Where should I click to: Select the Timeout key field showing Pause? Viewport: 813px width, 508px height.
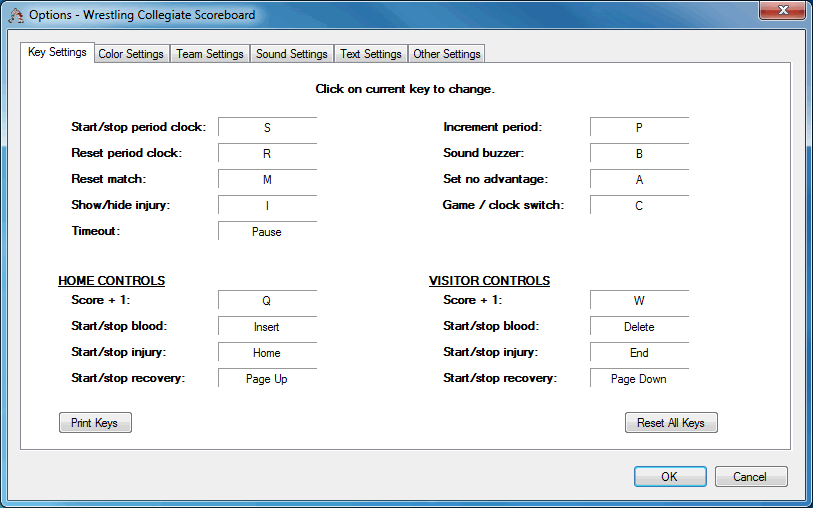tap(267, 232)
